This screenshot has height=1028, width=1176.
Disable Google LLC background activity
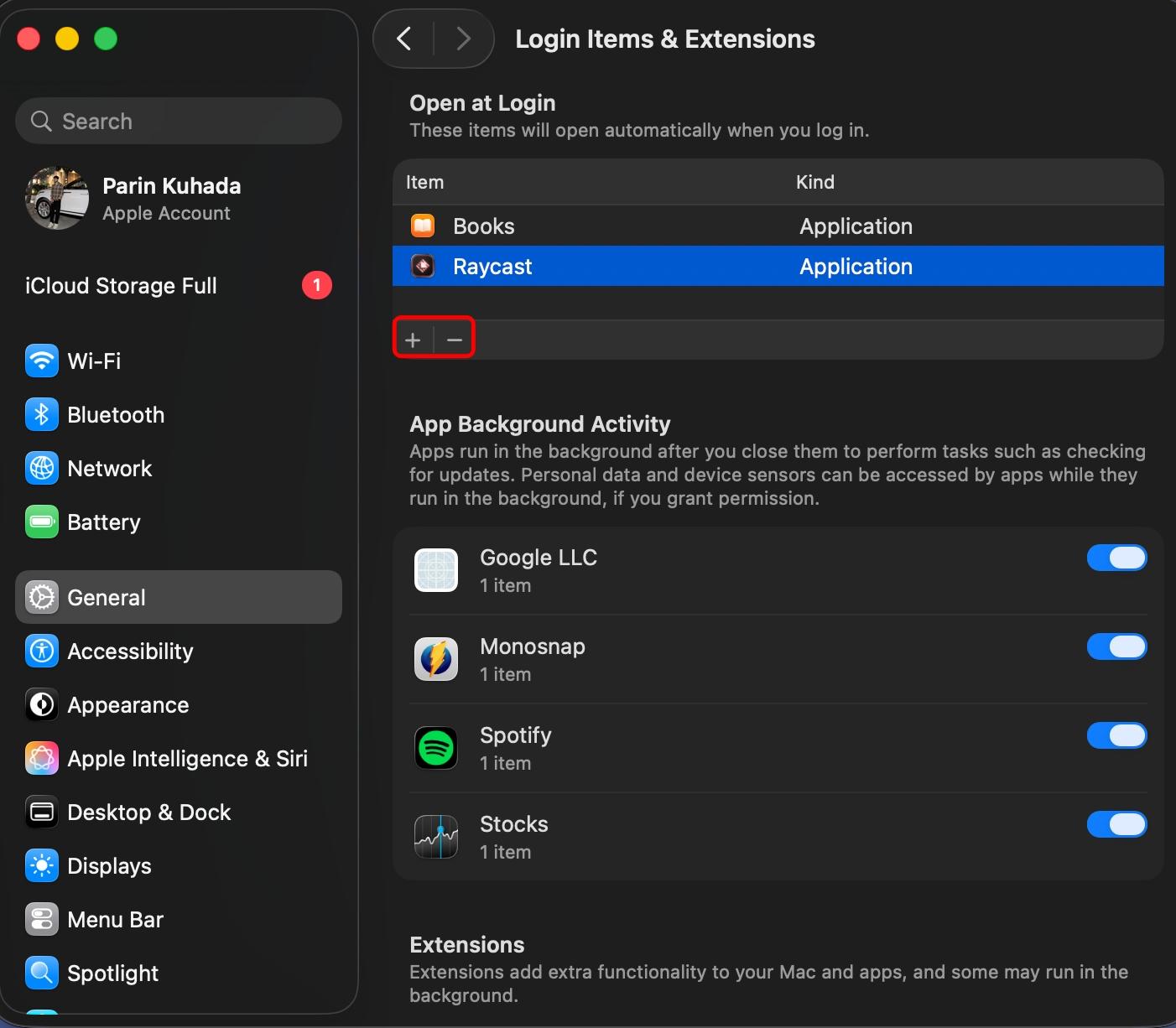[x=1117, y=558]
